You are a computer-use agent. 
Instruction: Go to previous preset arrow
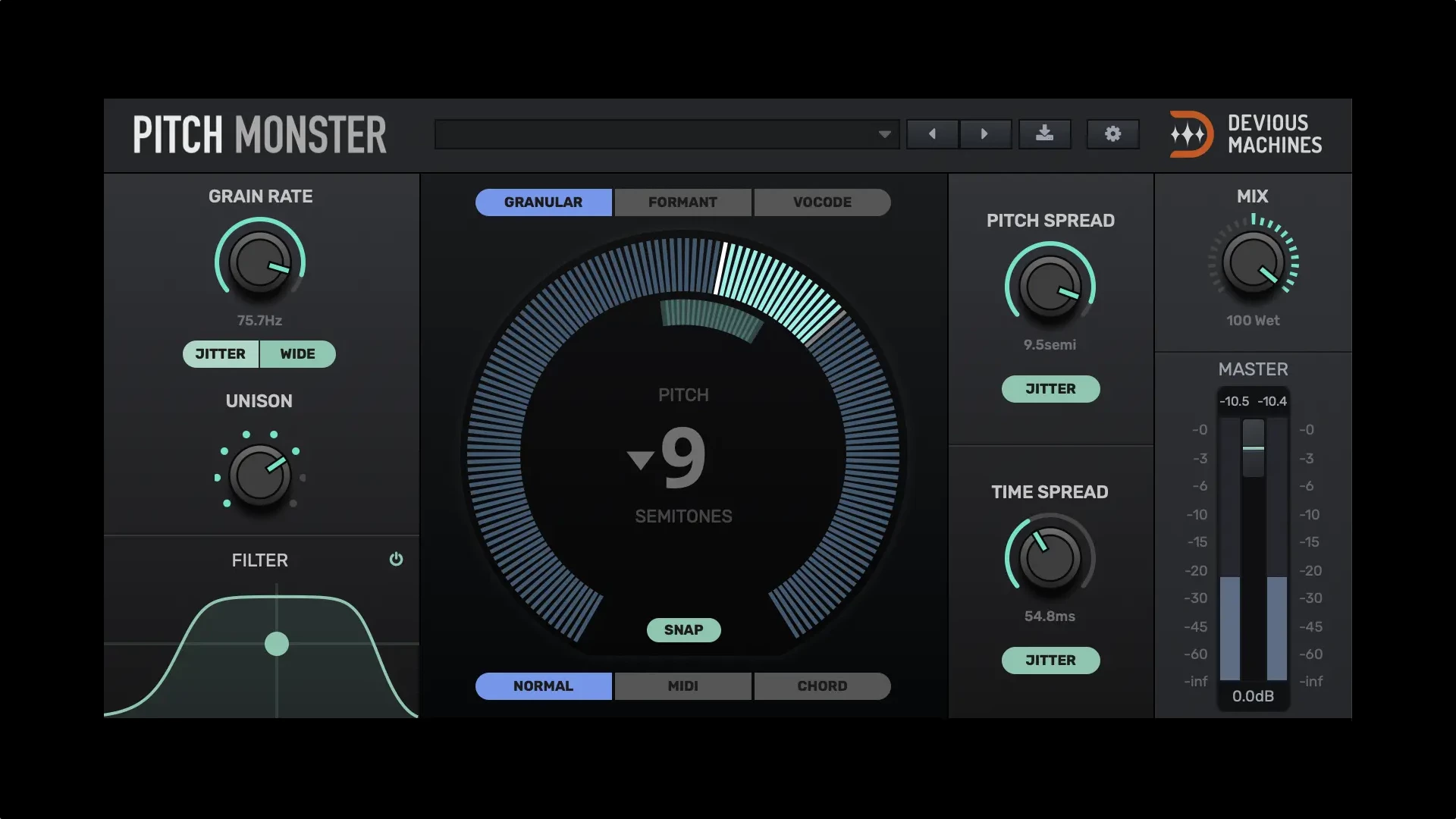[932, 134]
